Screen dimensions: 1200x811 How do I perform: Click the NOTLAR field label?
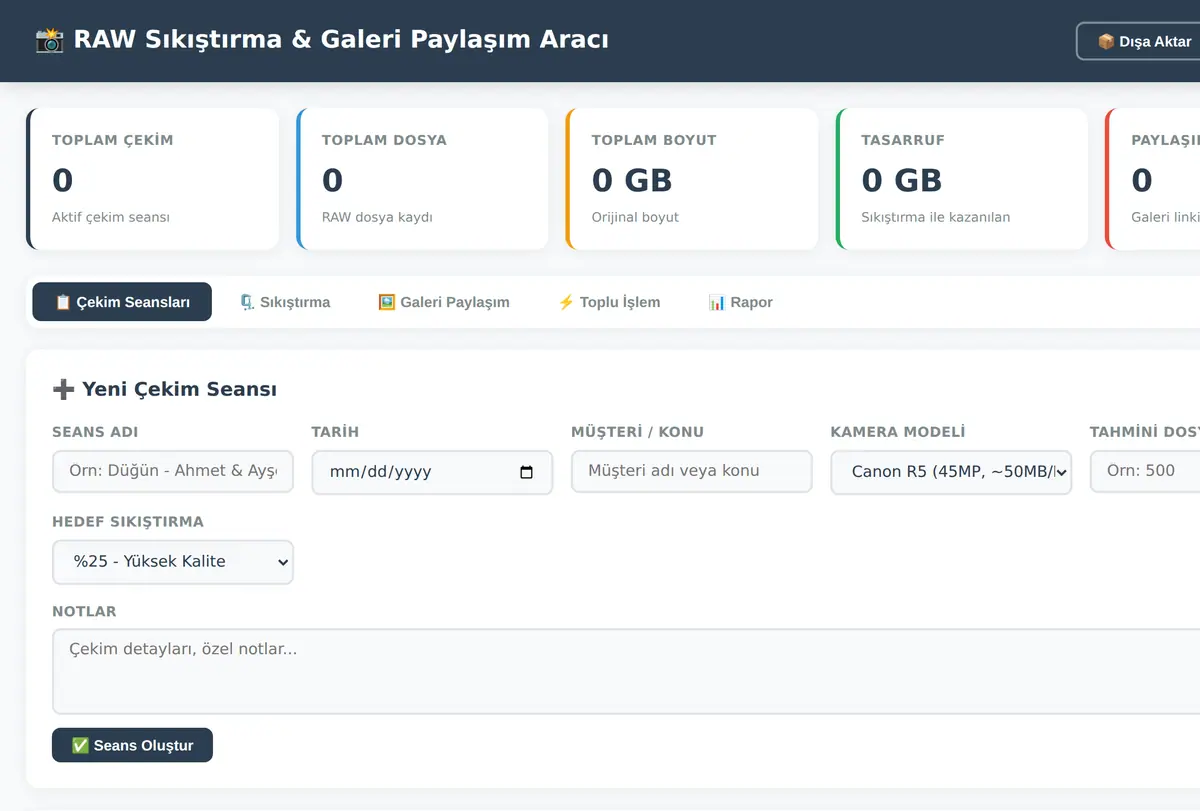coord(84,611)
